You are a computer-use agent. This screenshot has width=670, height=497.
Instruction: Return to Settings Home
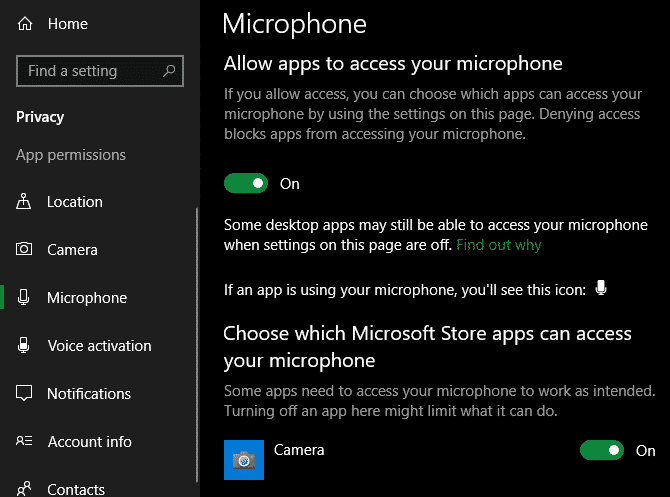tap(68, 24)
